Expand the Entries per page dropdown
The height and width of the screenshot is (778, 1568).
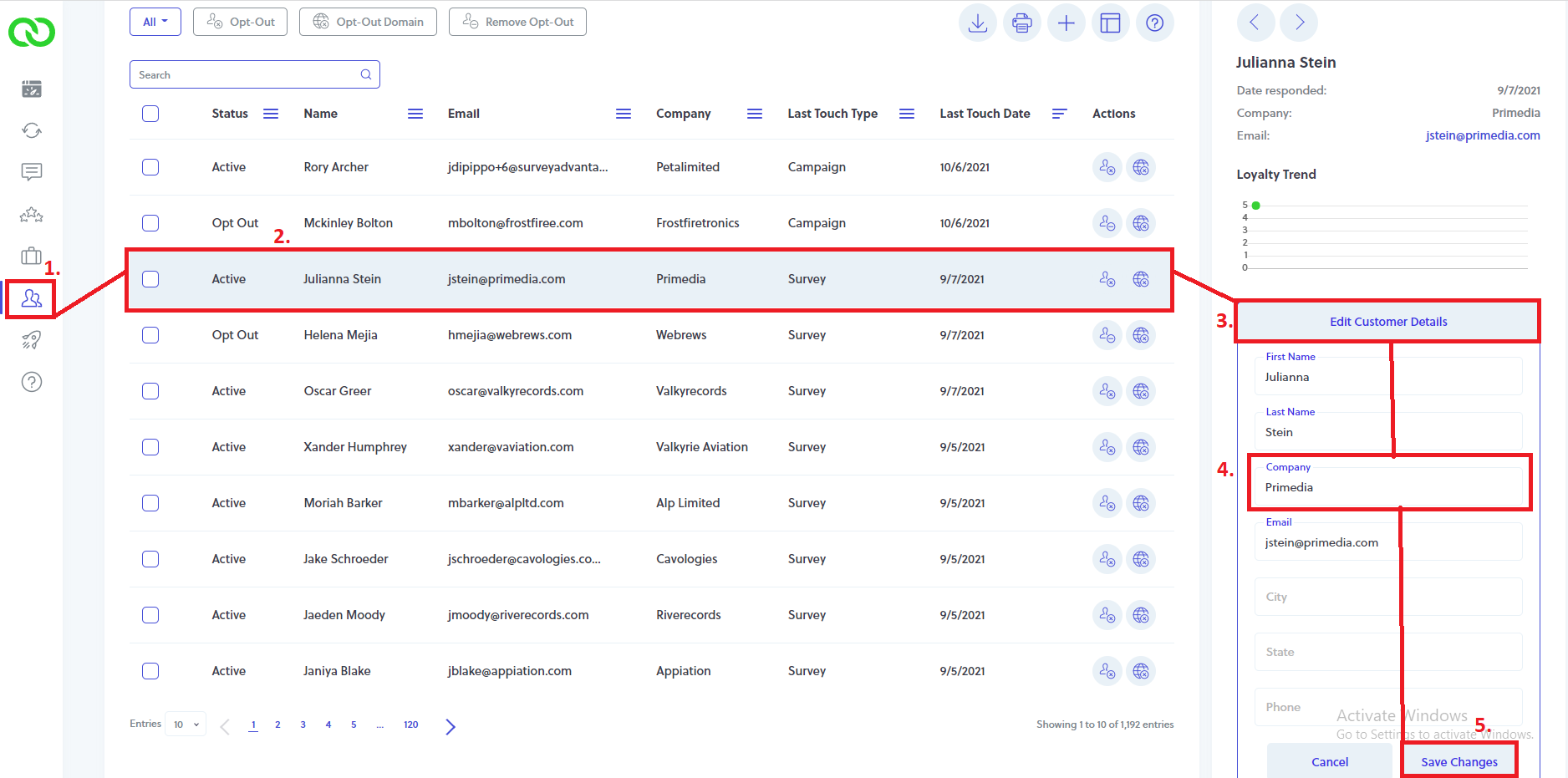click(186, 725)
